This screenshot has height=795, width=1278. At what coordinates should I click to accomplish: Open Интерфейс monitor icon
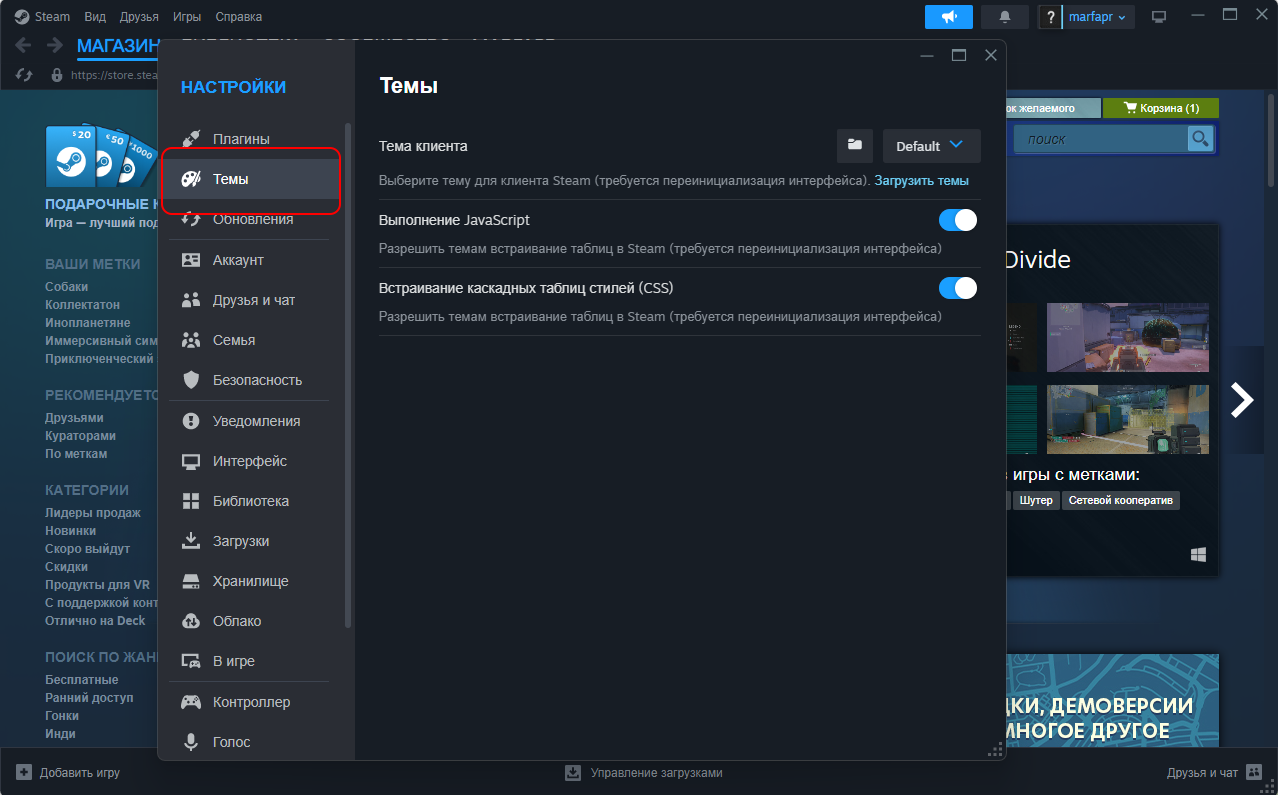point(191,461)
